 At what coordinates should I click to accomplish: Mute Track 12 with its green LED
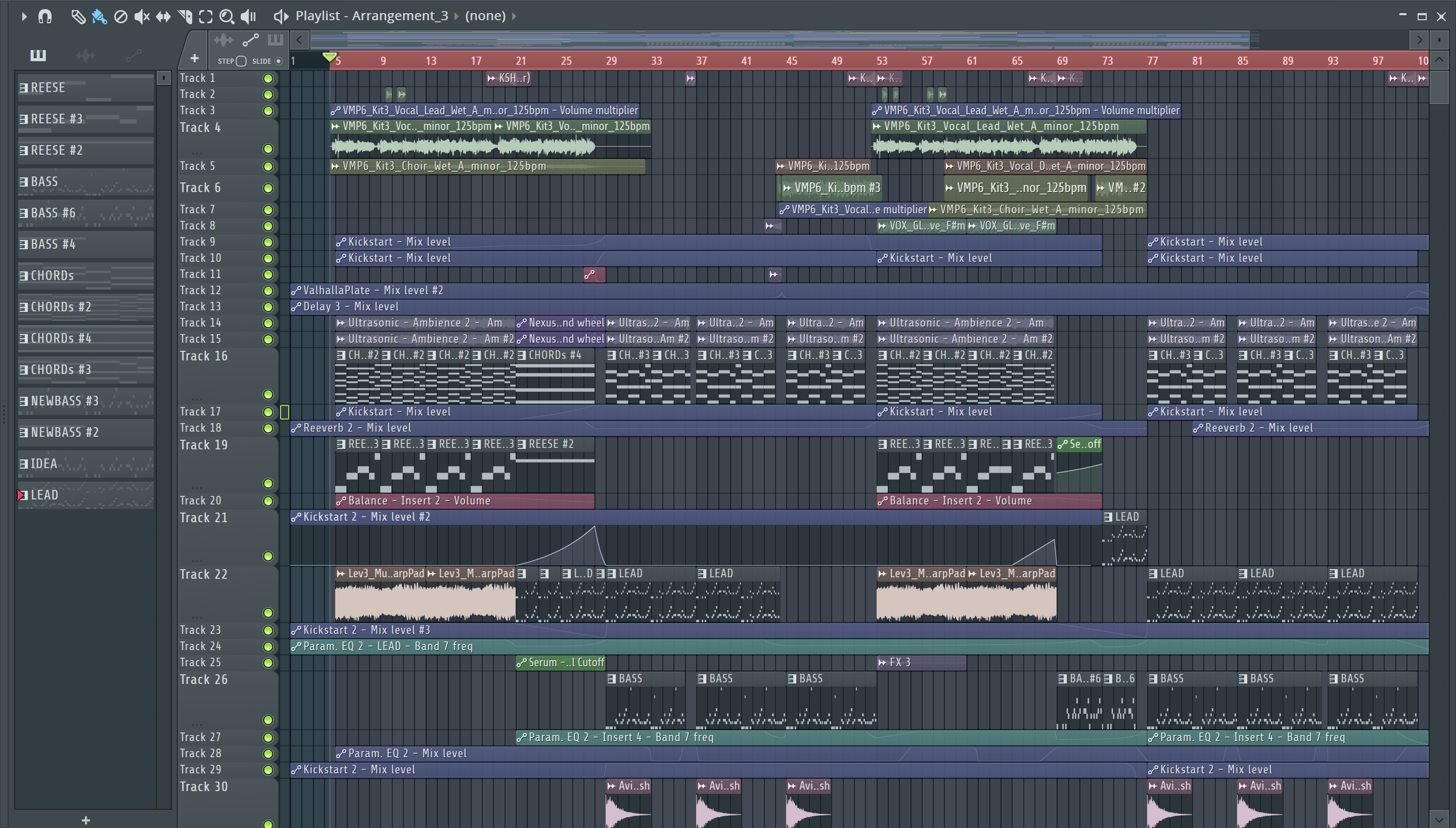(268, 291)
